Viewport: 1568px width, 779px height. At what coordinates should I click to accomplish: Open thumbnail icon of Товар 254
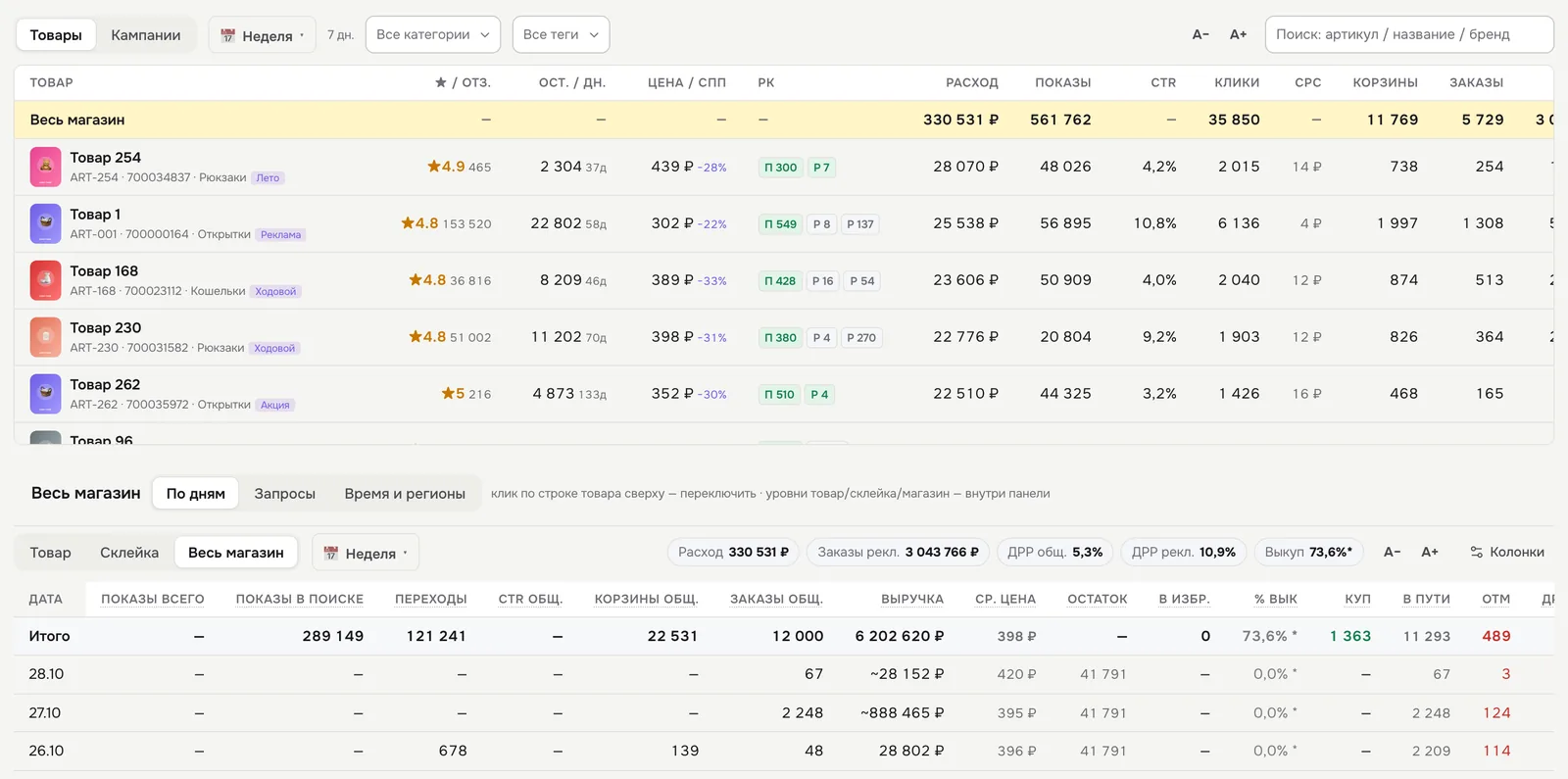click(46, 167)
